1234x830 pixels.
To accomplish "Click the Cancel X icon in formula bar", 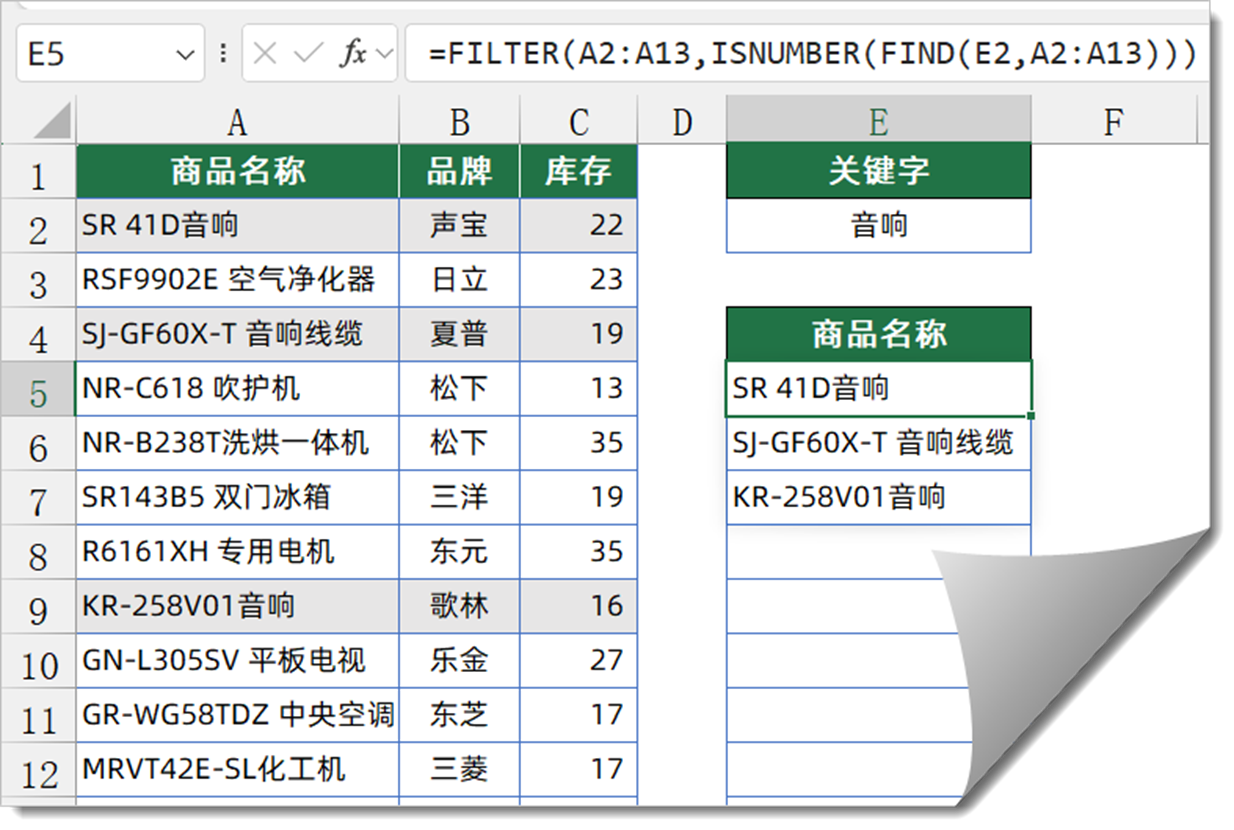I will (265, 54).
